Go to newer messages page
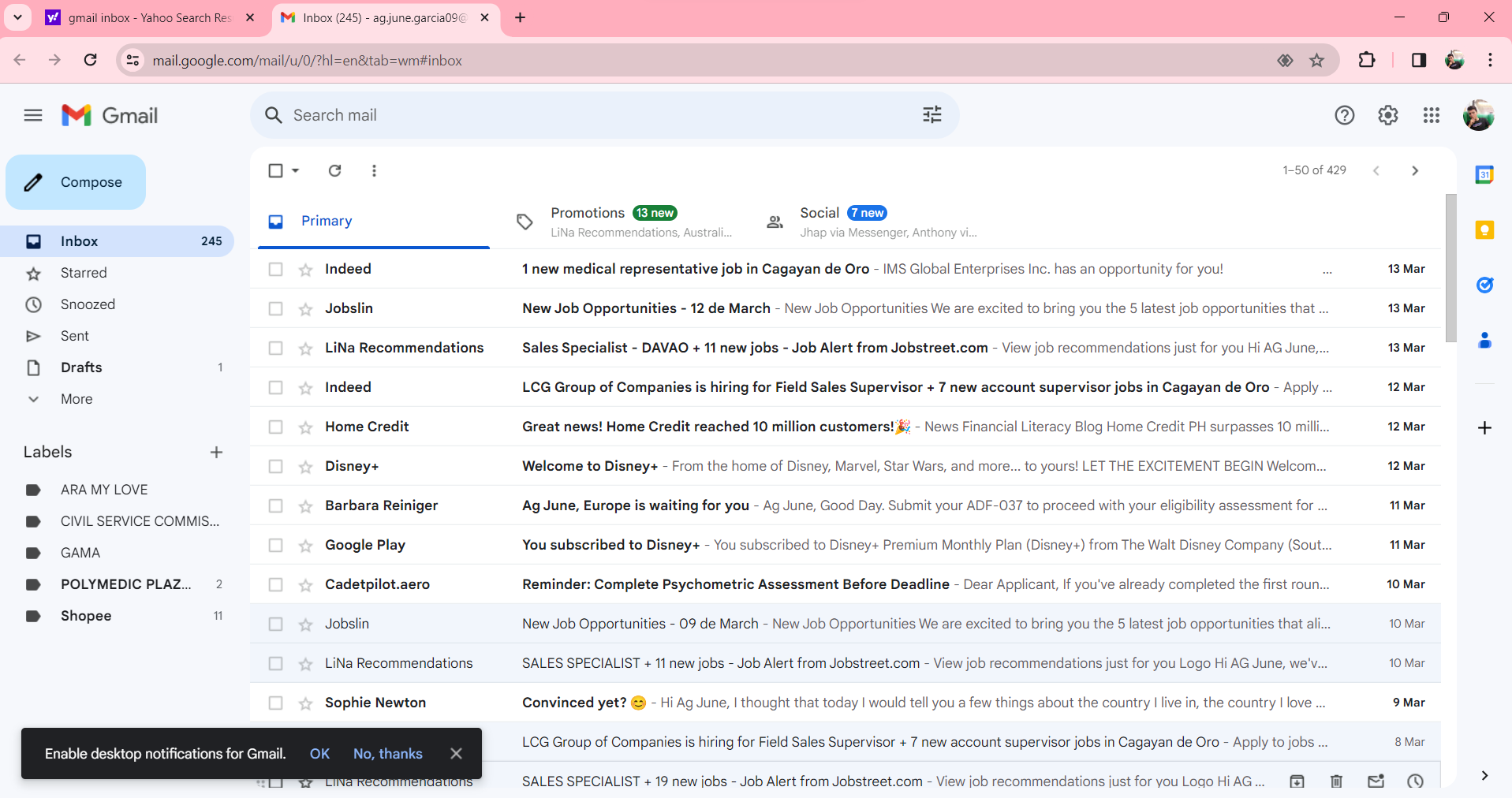The image size is (1512, 798). click(x=1376, y=170)
